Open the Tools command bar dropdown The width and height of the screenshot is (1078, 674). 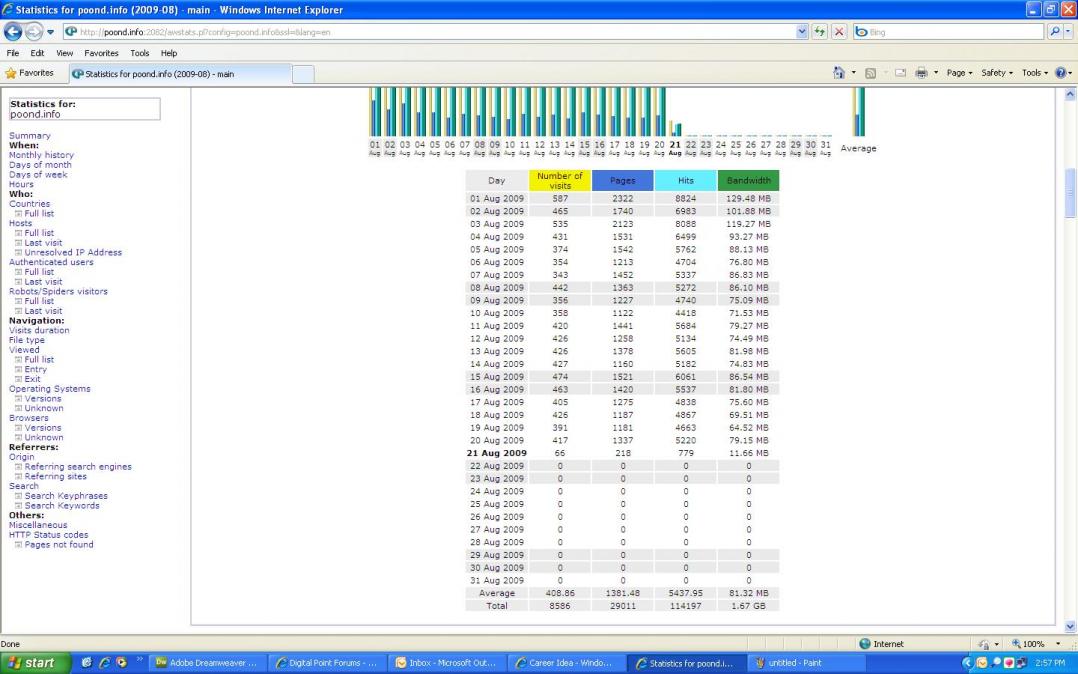[x=1035, y=73]
